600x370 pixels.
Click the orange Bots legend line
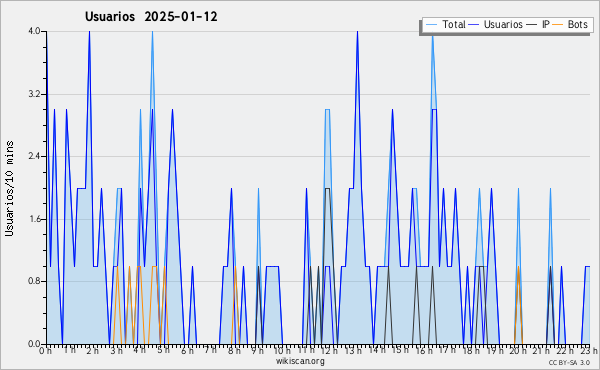pos(558,25)
